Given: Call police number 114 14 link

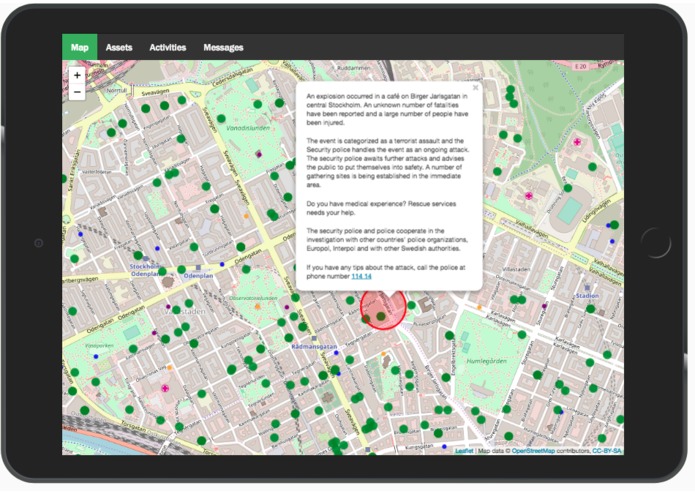Looking at the screenshot, I should (361, 276).
